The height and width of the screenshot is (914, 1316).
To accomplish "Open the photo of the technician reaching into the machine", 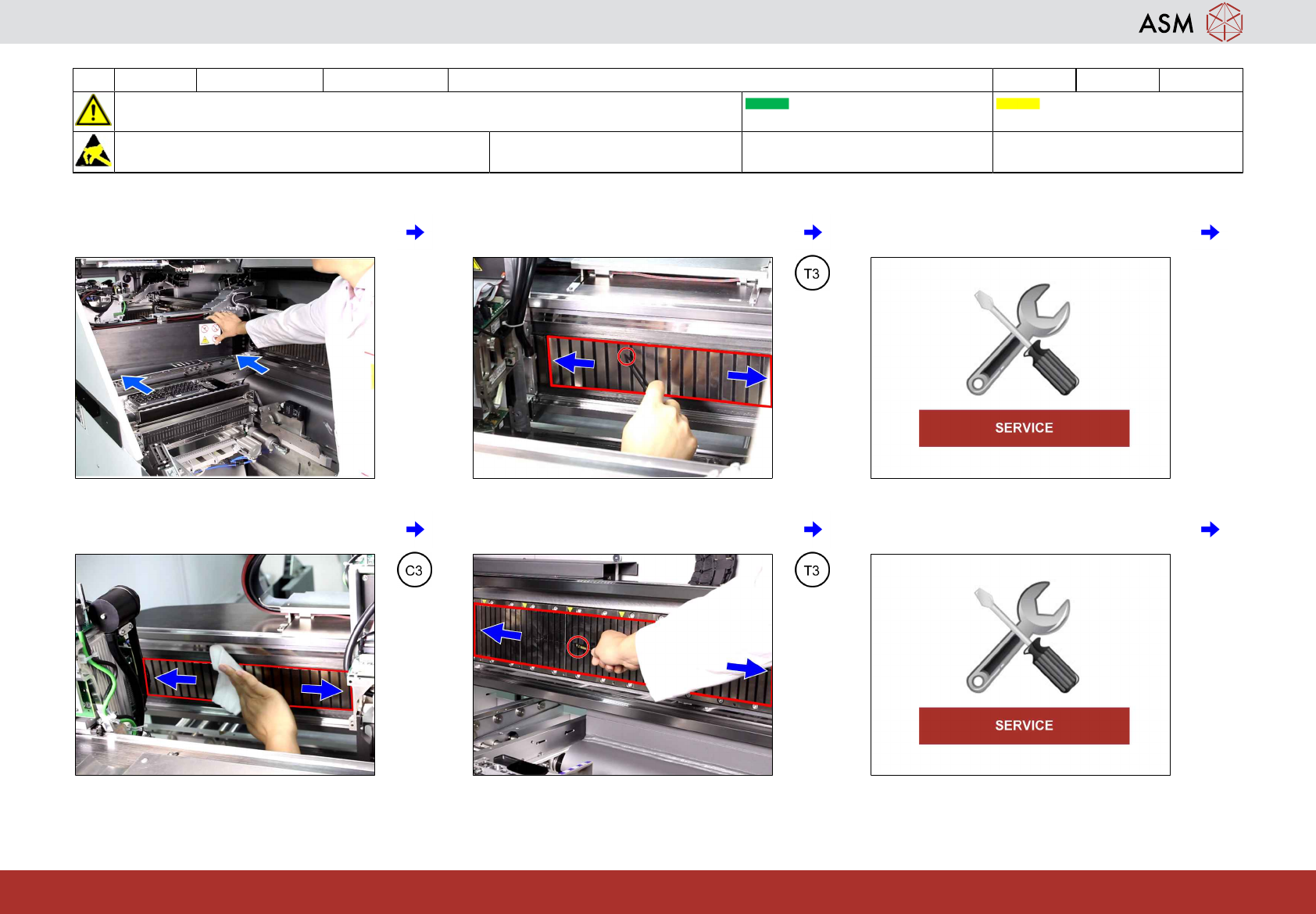I will point(225,368).
